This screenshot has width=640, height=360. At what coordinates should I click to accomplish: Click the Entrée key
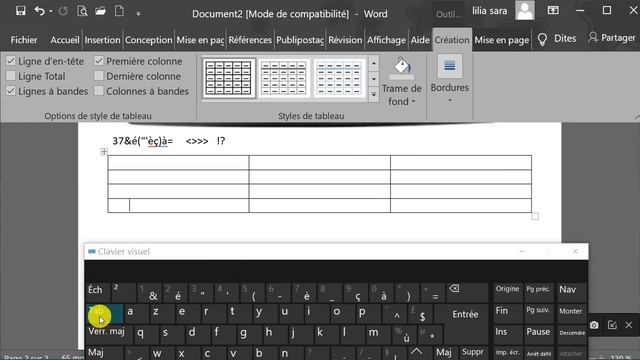point(465,314)
